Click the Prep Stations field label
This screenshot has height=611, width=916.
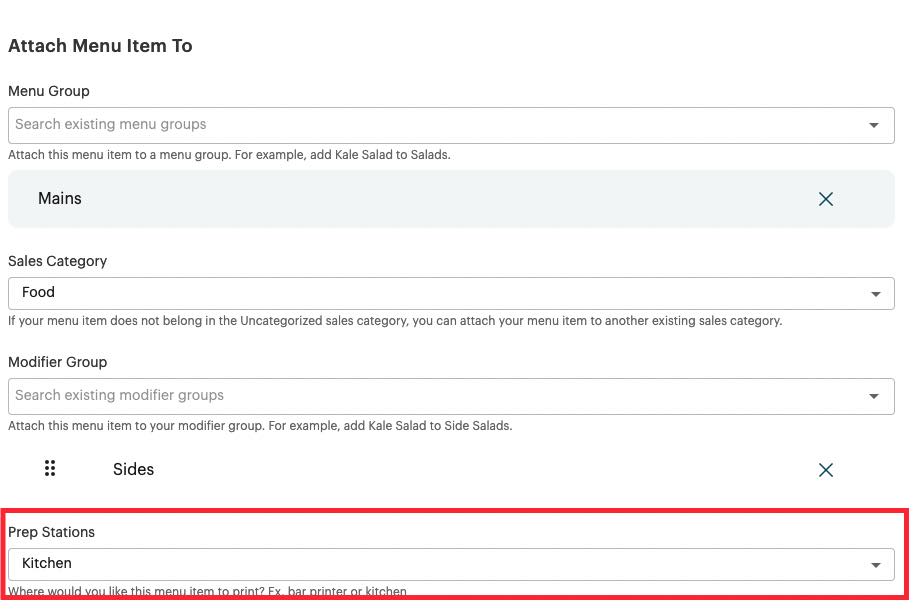52,532
